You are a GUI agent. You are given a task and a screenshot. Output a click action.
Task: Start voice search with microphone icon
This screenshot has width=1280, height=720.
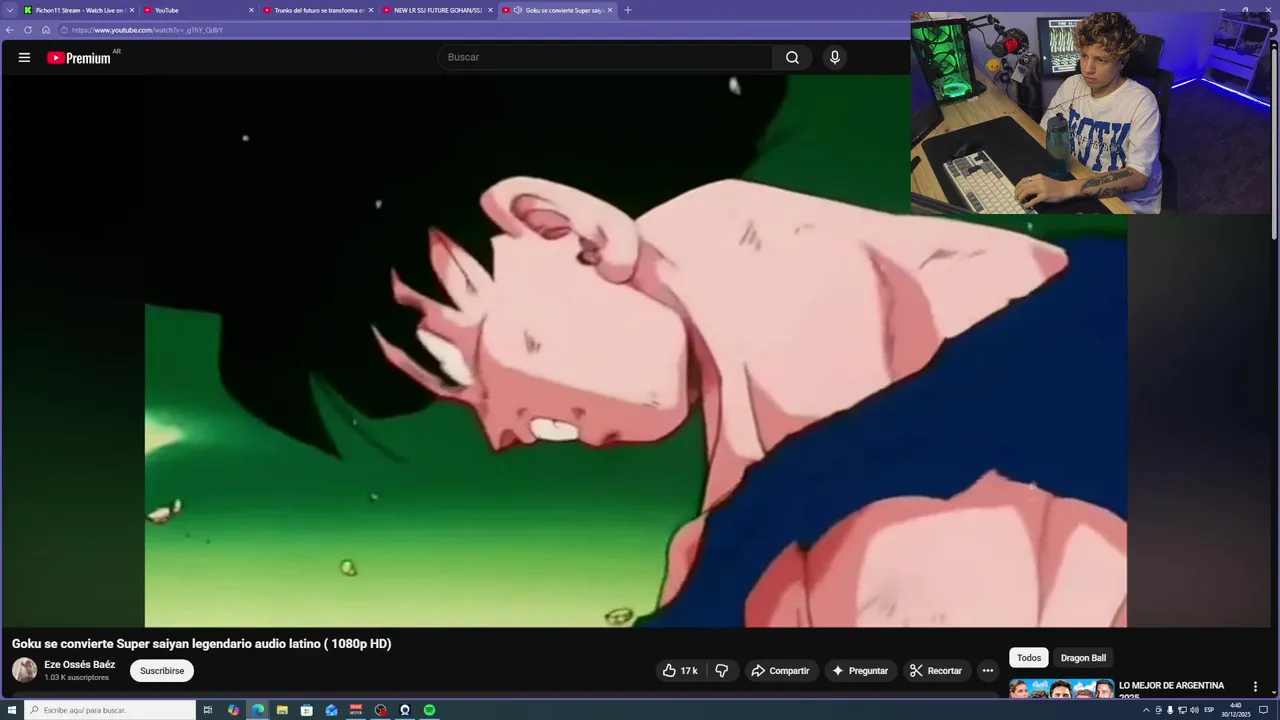point(835,57)
